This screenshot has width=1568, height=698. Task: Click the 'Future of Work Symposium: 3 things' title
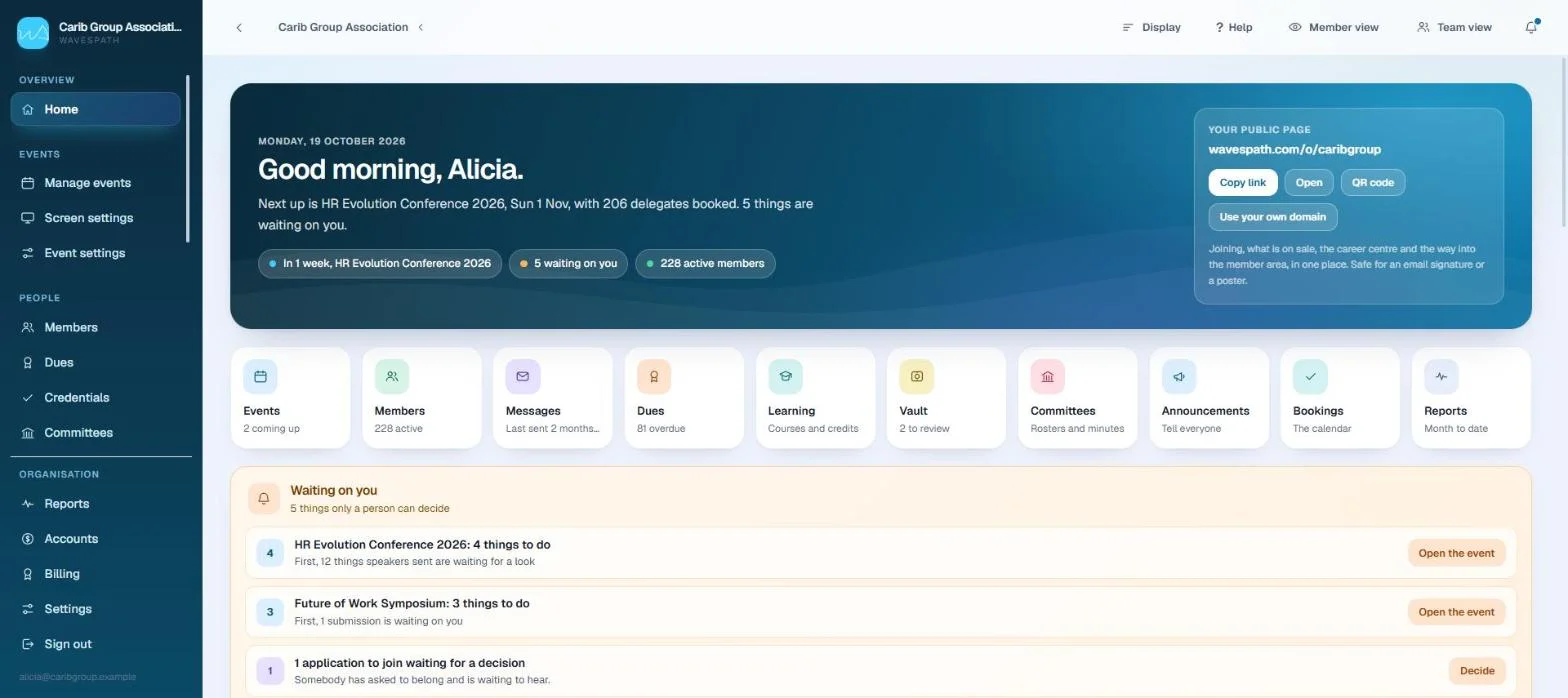(x=412, y=604)
